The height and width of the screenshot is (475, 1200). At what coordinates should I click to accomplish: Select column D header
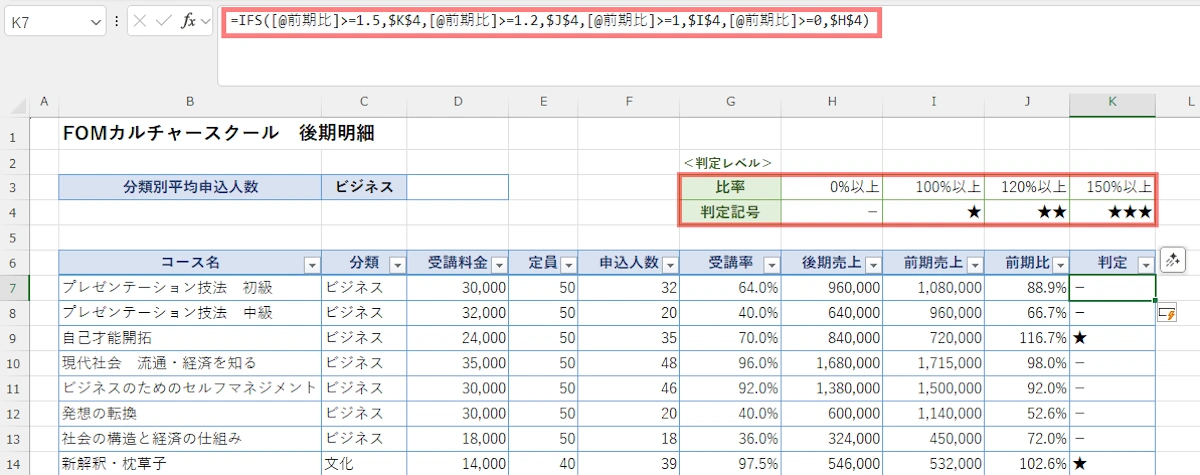[x=458, y=101]
